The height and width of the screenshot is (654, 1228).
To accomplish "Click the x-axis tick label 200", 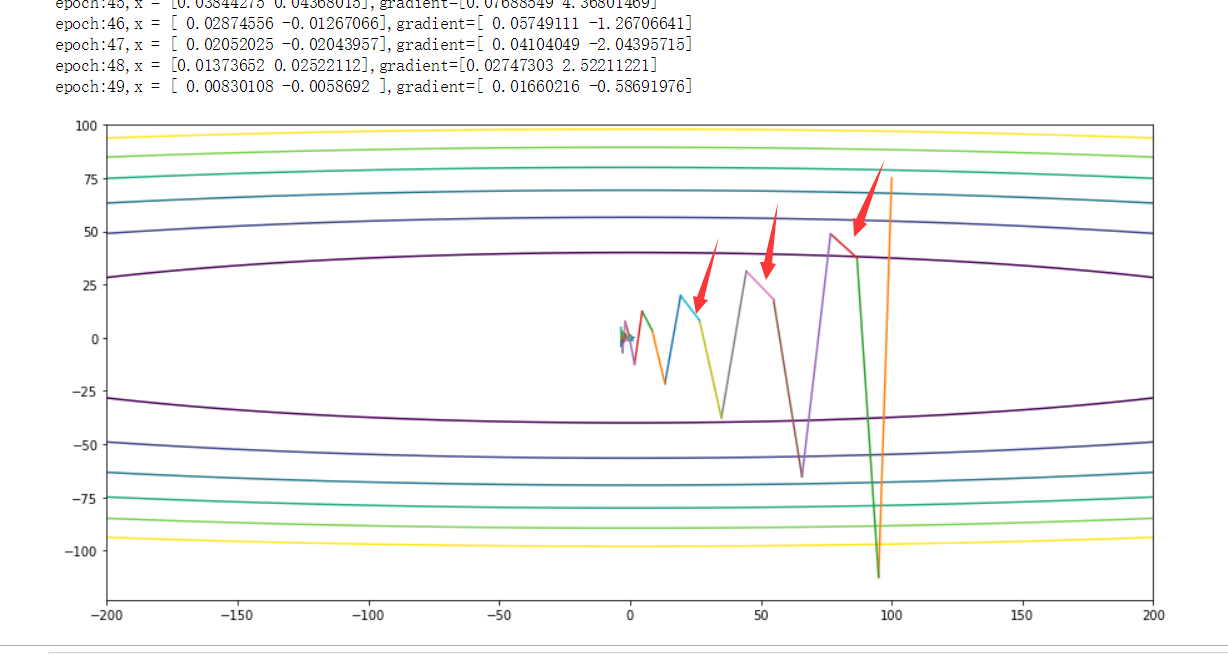I will 1153,615.
